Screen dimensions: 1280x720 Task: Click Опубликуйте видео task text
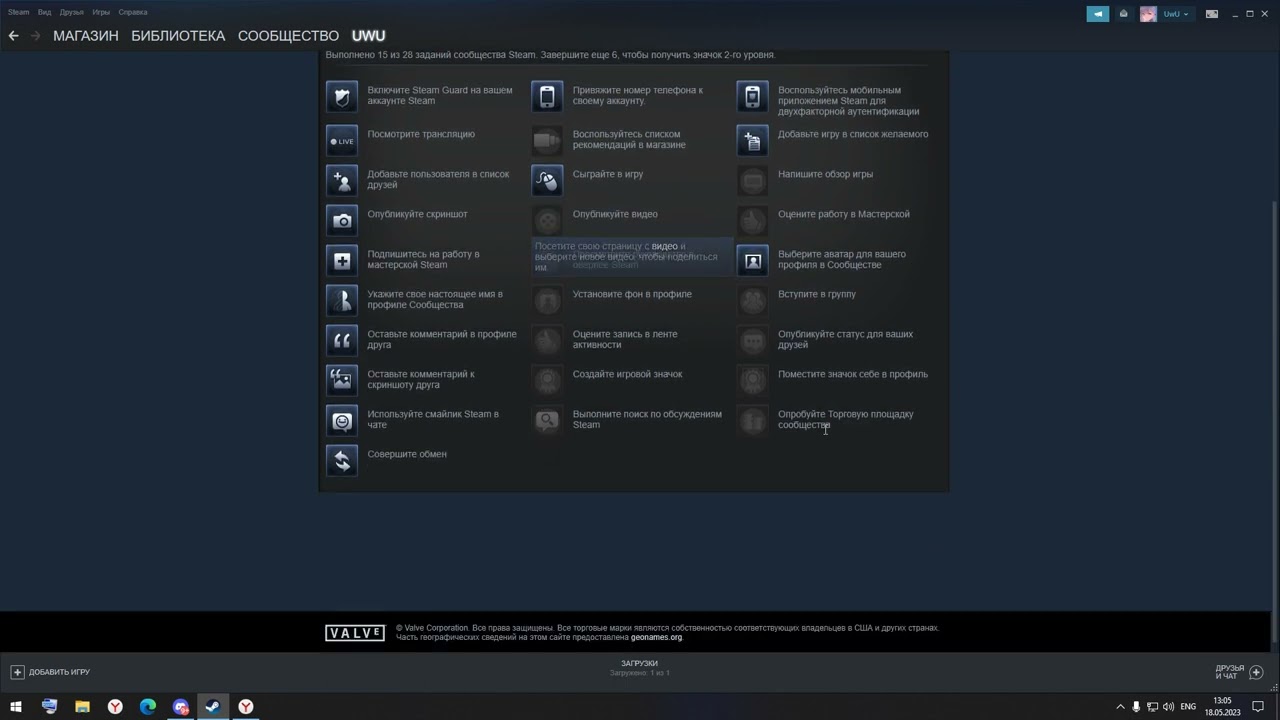615,214
